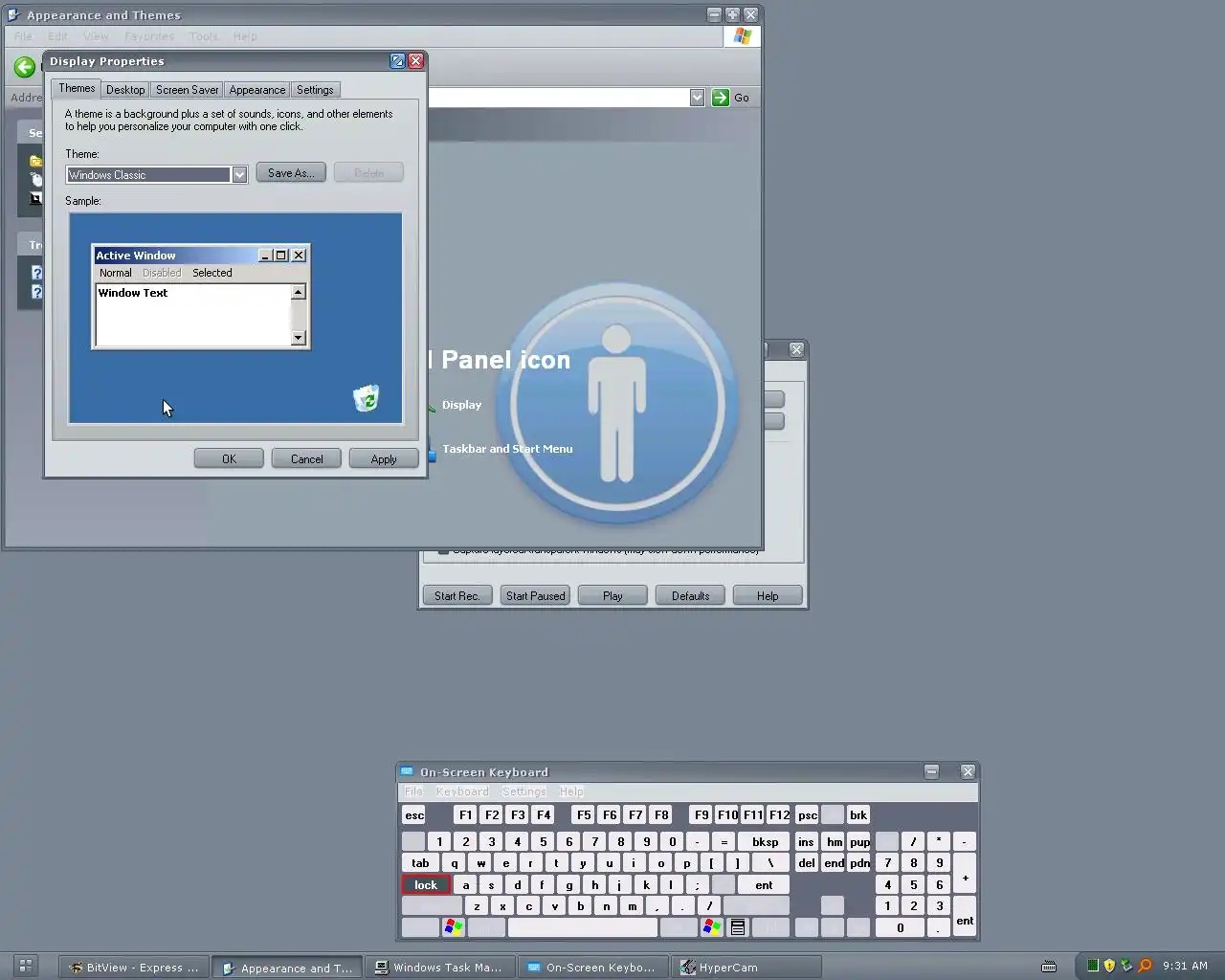This screenshot has width=1225, height=980.
Task: Open the Favorites menu in Appearance and Themes
Action: tap(149, 36)
